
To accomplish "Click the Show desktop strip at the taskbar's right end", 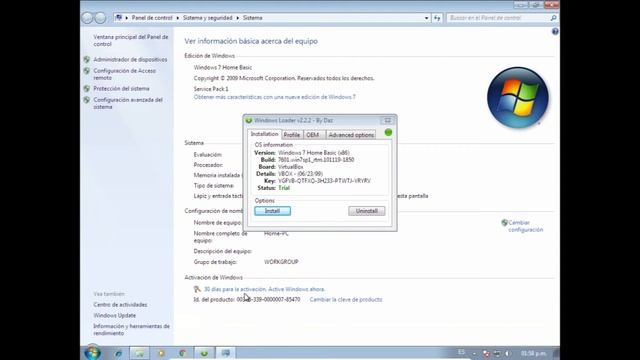I will 556,353.
